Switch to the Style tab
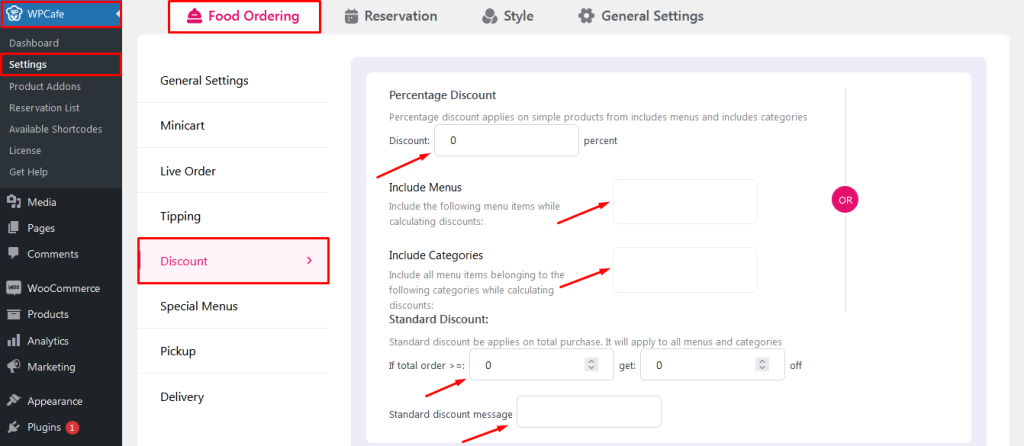 (507, 16)
